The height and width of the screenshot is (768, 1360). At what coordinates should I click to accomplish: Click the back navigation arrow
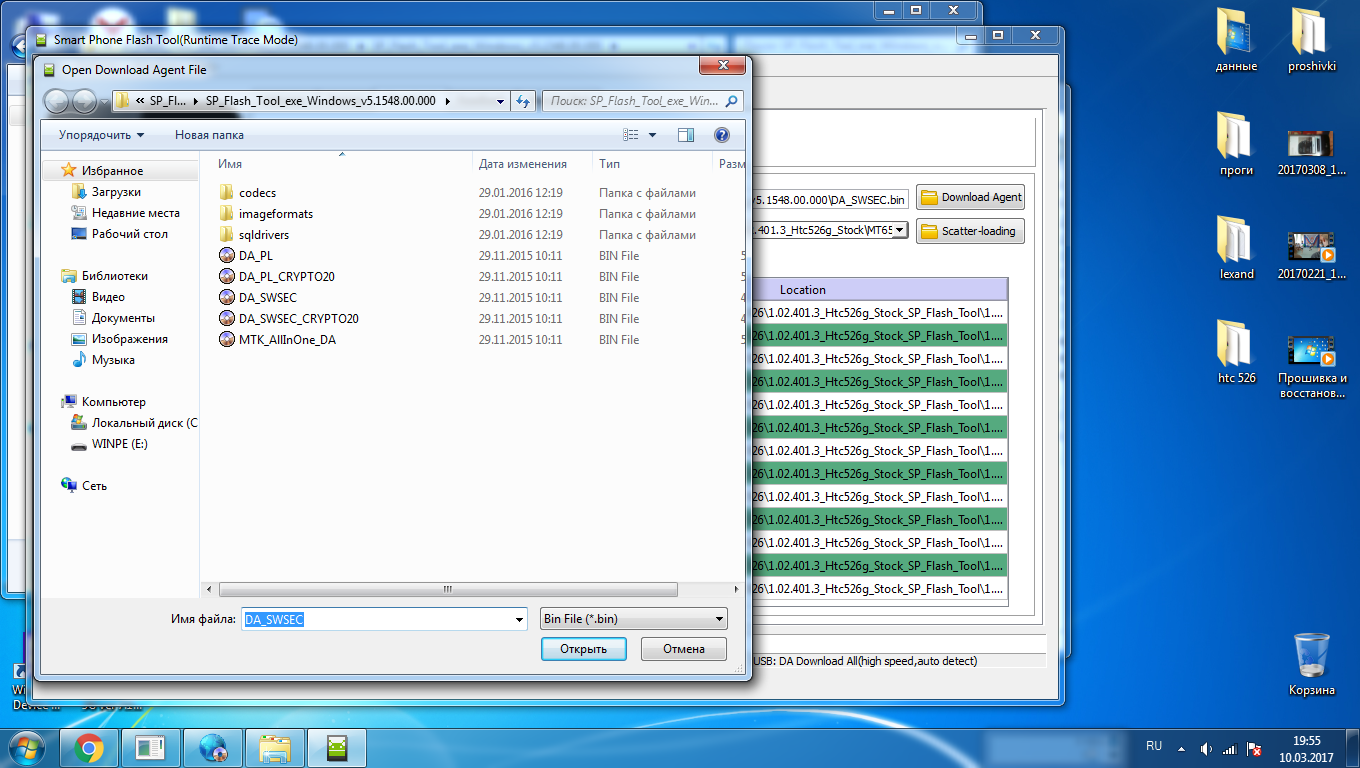tap(57, 101)
